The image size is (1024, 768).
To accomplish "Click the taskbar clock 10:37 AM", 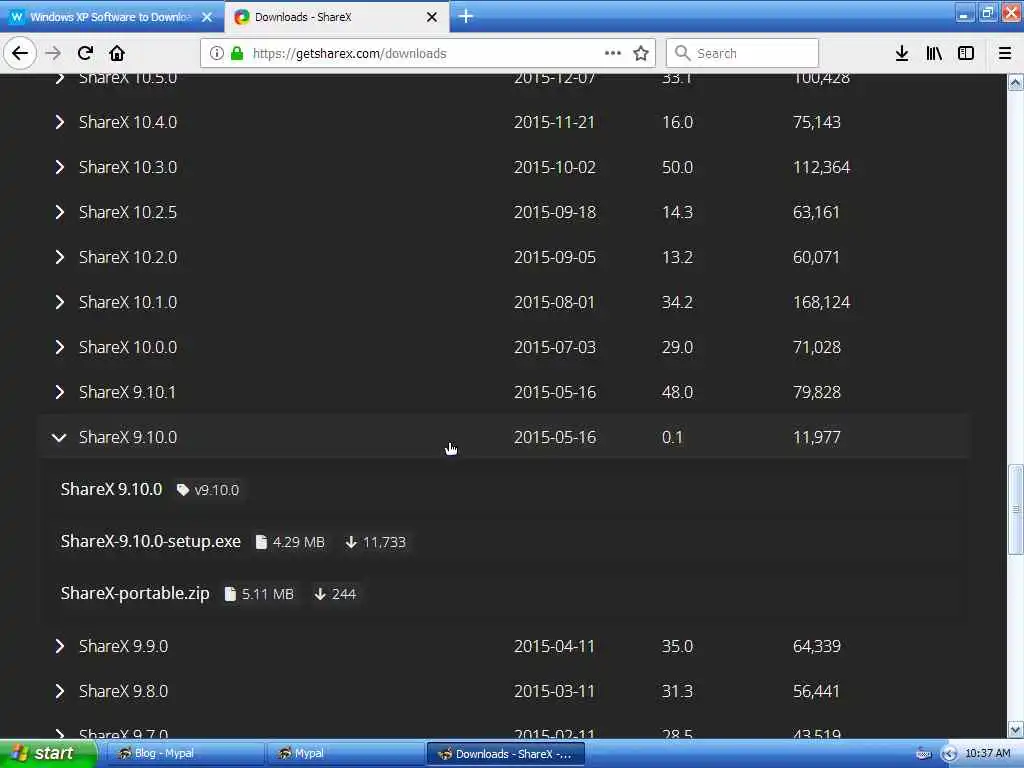I will [x=987, y=754].
